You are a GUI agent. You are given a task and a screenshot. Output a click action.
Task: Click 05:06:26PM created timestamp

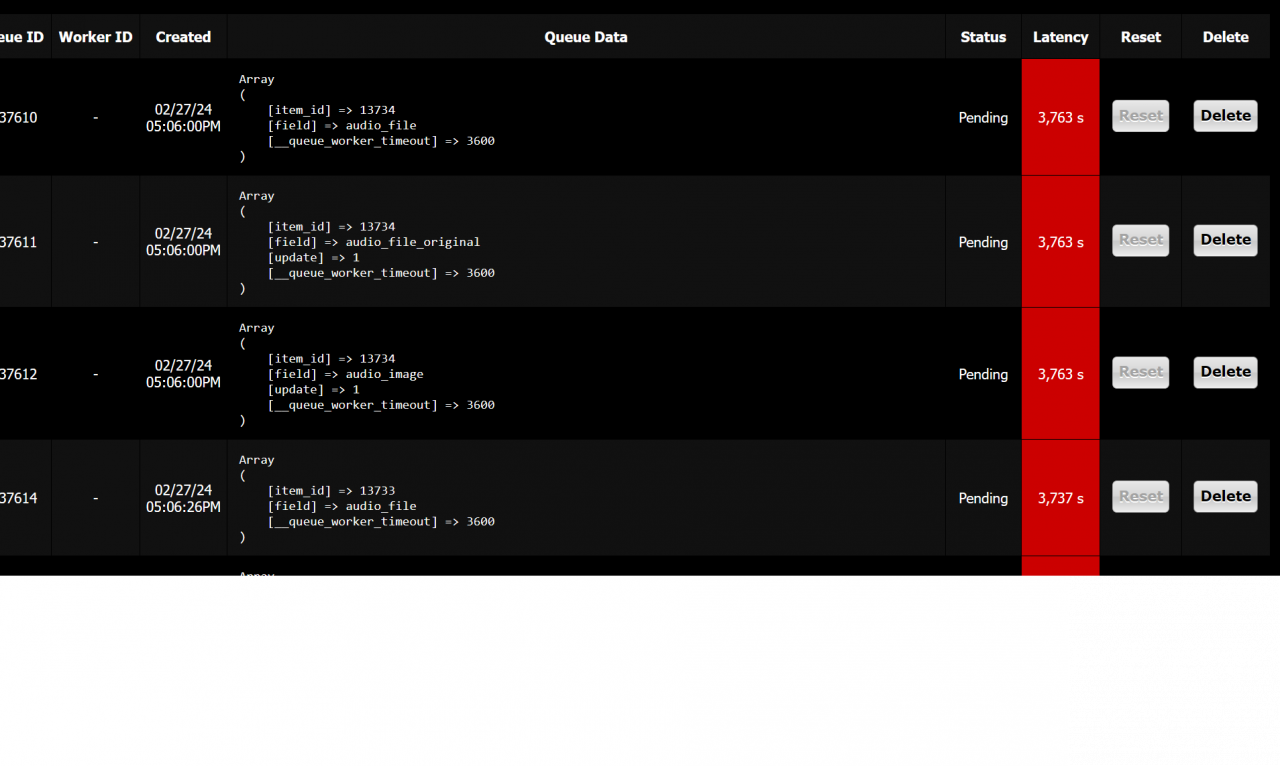point(183,507)
